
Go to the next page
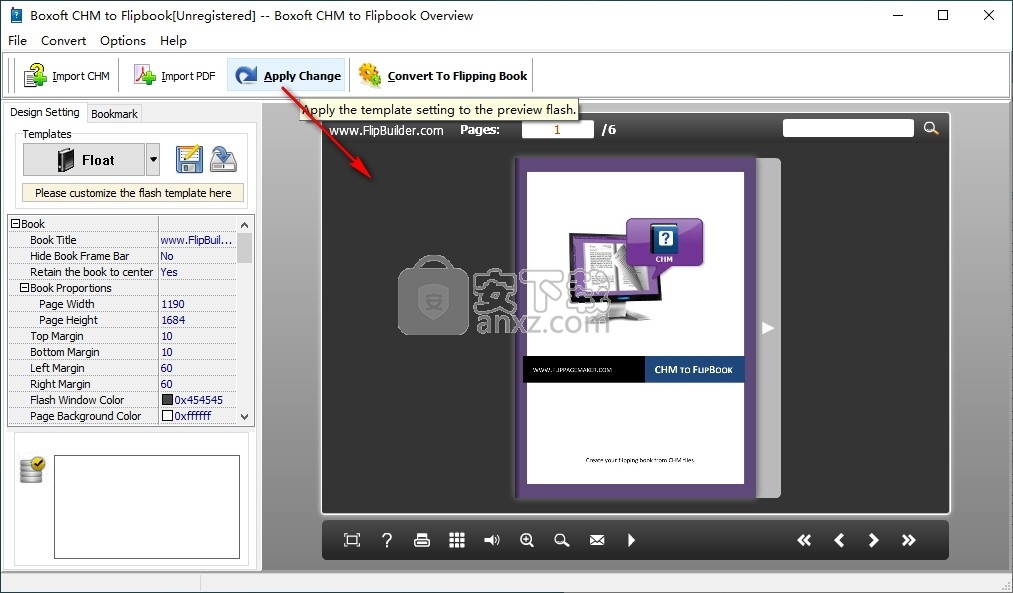click(x=873, y=540)
